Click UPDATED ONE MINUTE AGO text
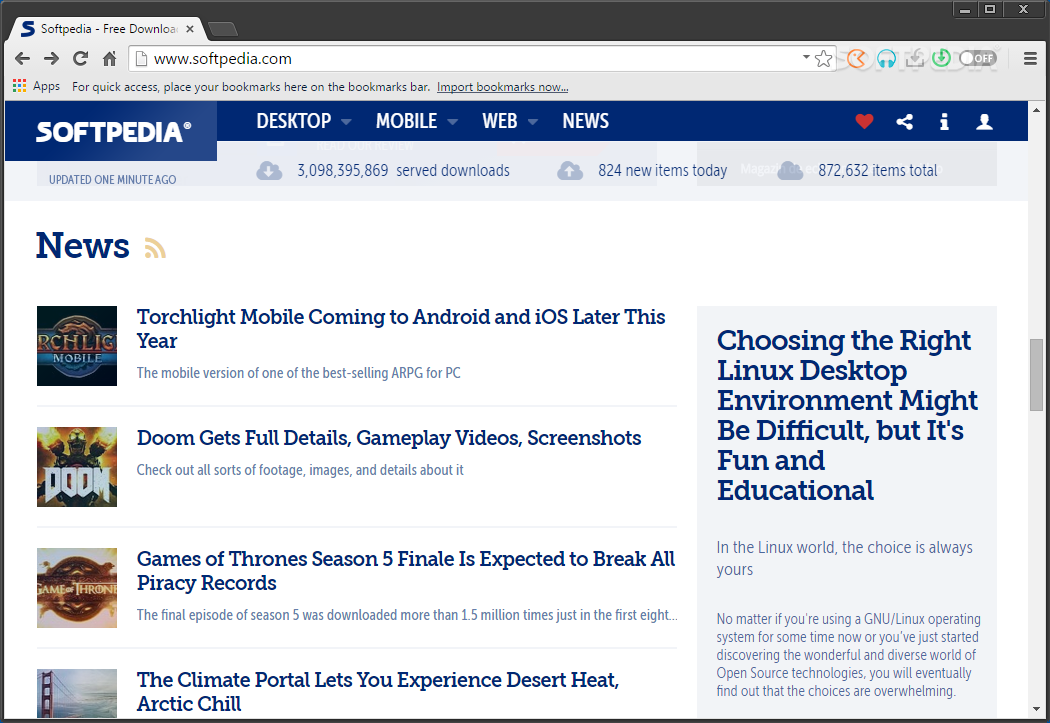 point(112,179)
